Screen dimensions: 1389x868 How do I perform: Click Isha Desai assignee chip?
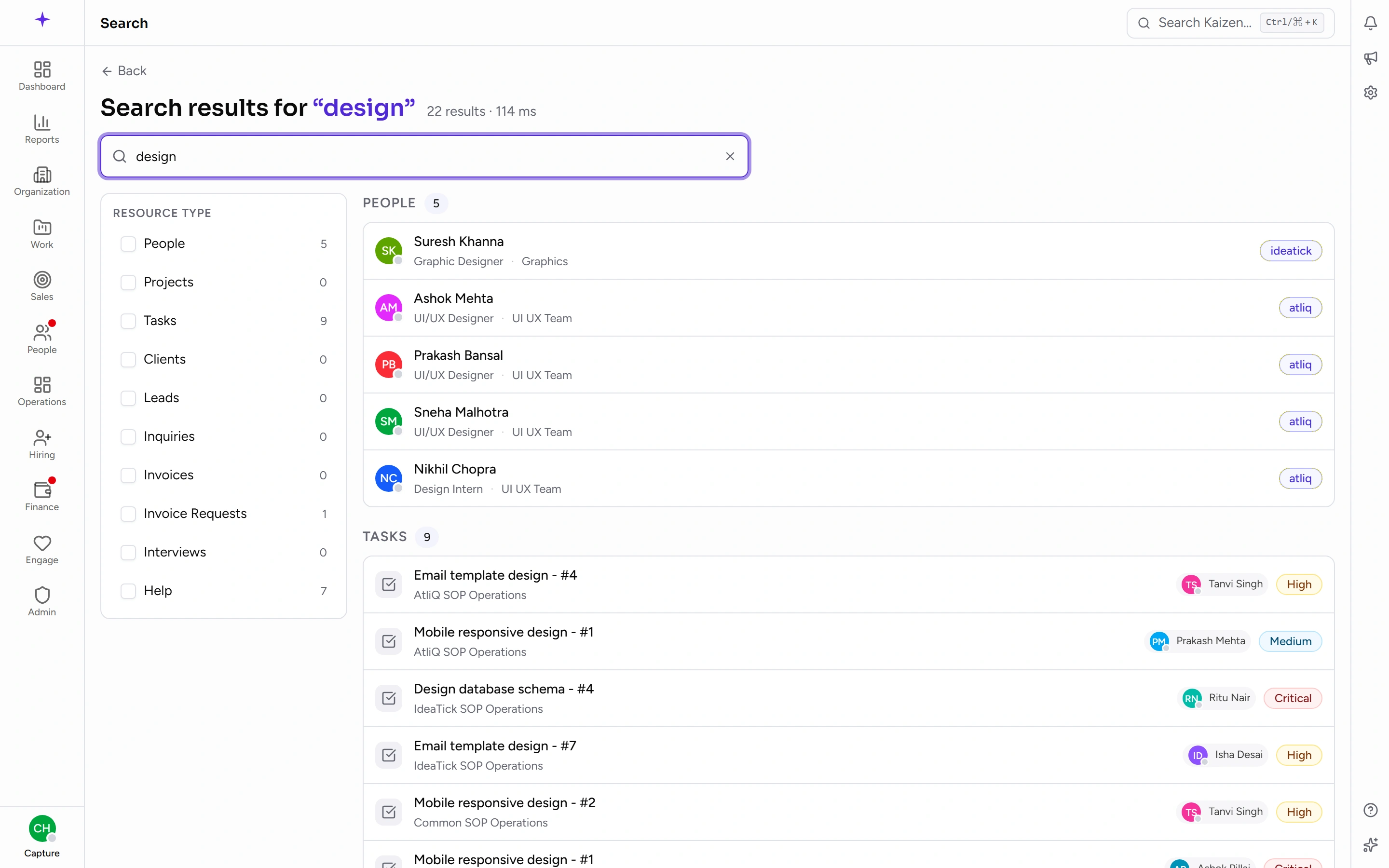[1226, 755]
